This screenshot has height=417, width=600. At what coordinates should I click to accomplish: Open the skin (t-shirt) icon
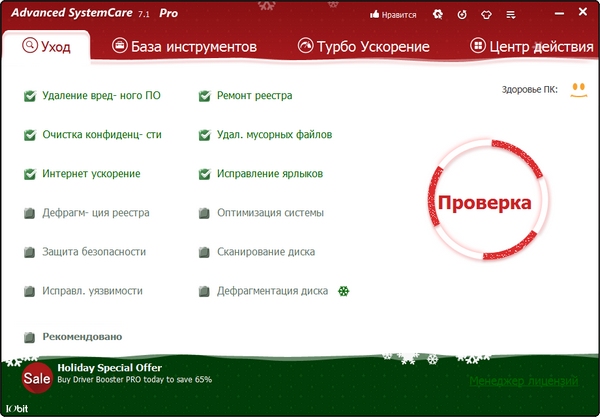[486, 15]
